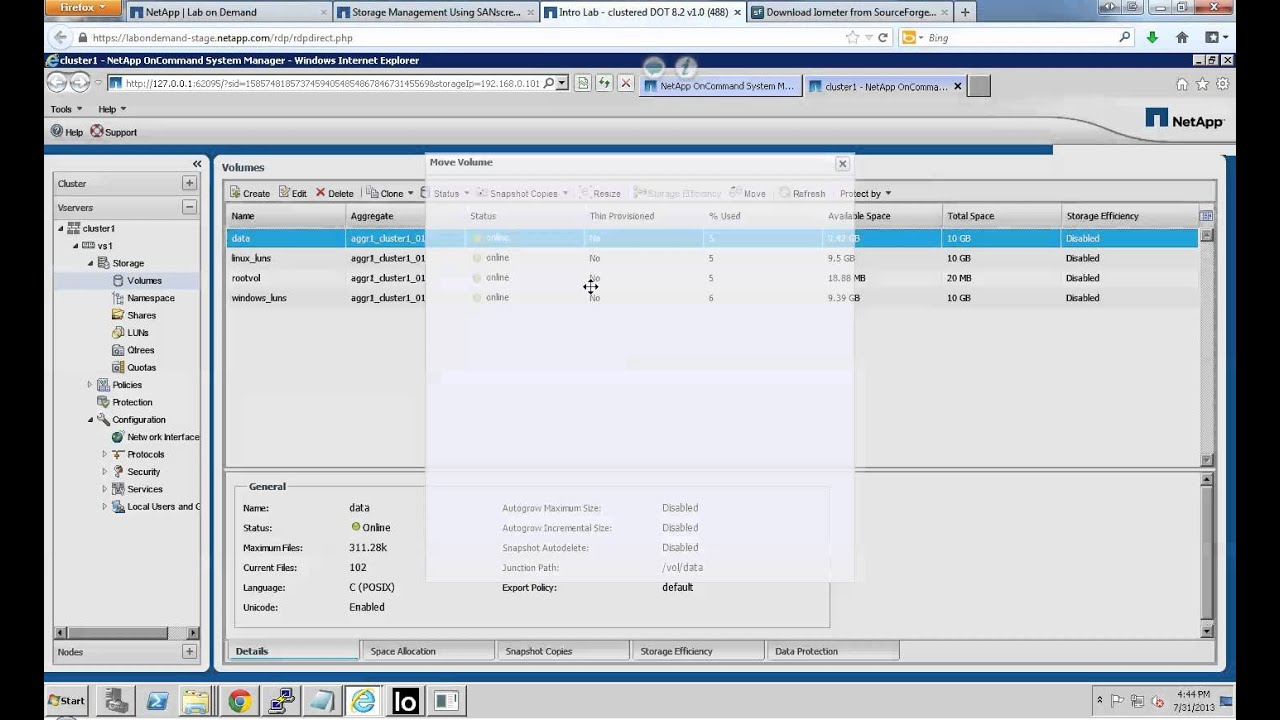Expand the Policies tree node
Screen dimensions: 1280x720
point(89,385)
